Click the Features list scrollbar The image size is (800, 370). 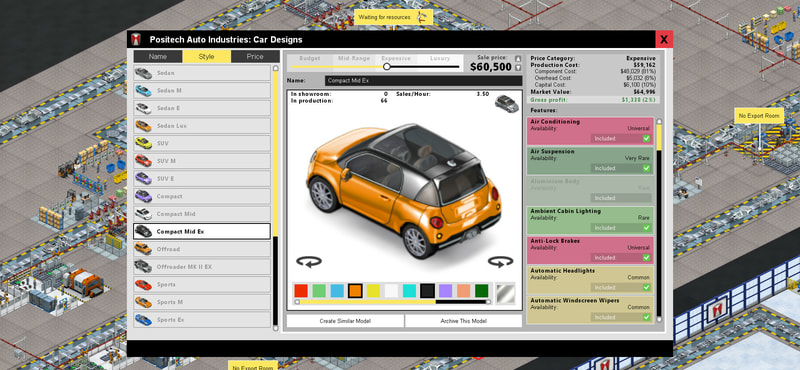659,221
